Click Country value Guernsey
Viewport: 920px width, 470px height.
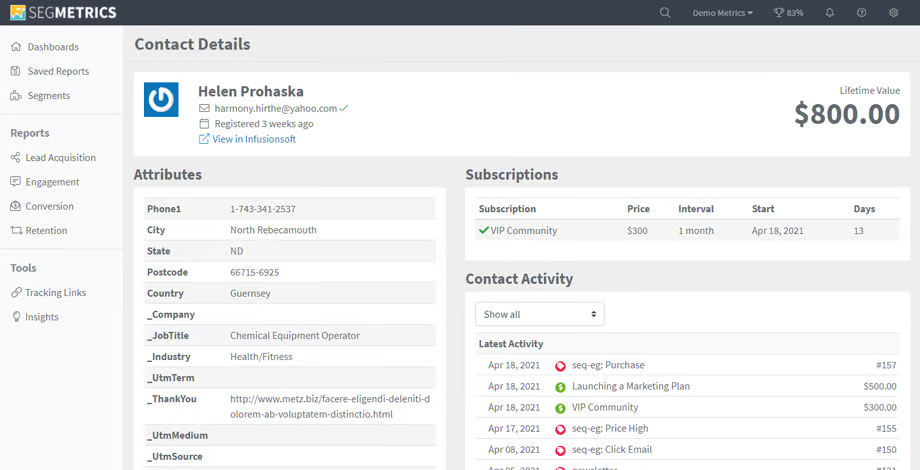[x=251, y=293]
